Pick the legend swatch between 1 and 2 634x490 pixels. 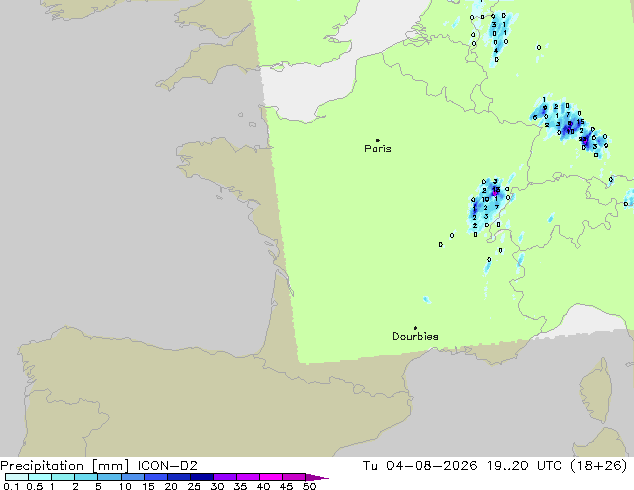tap(63, 477)
